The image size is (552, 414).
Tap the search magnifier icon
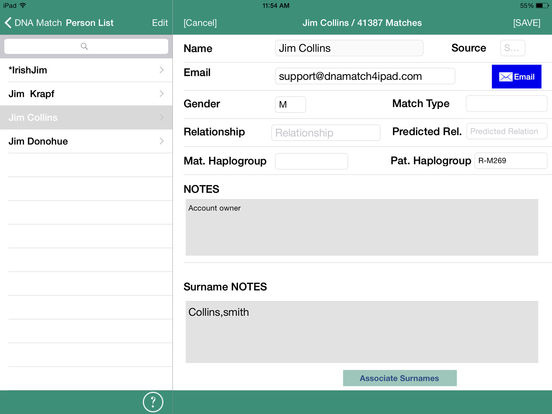coord(84,46)
